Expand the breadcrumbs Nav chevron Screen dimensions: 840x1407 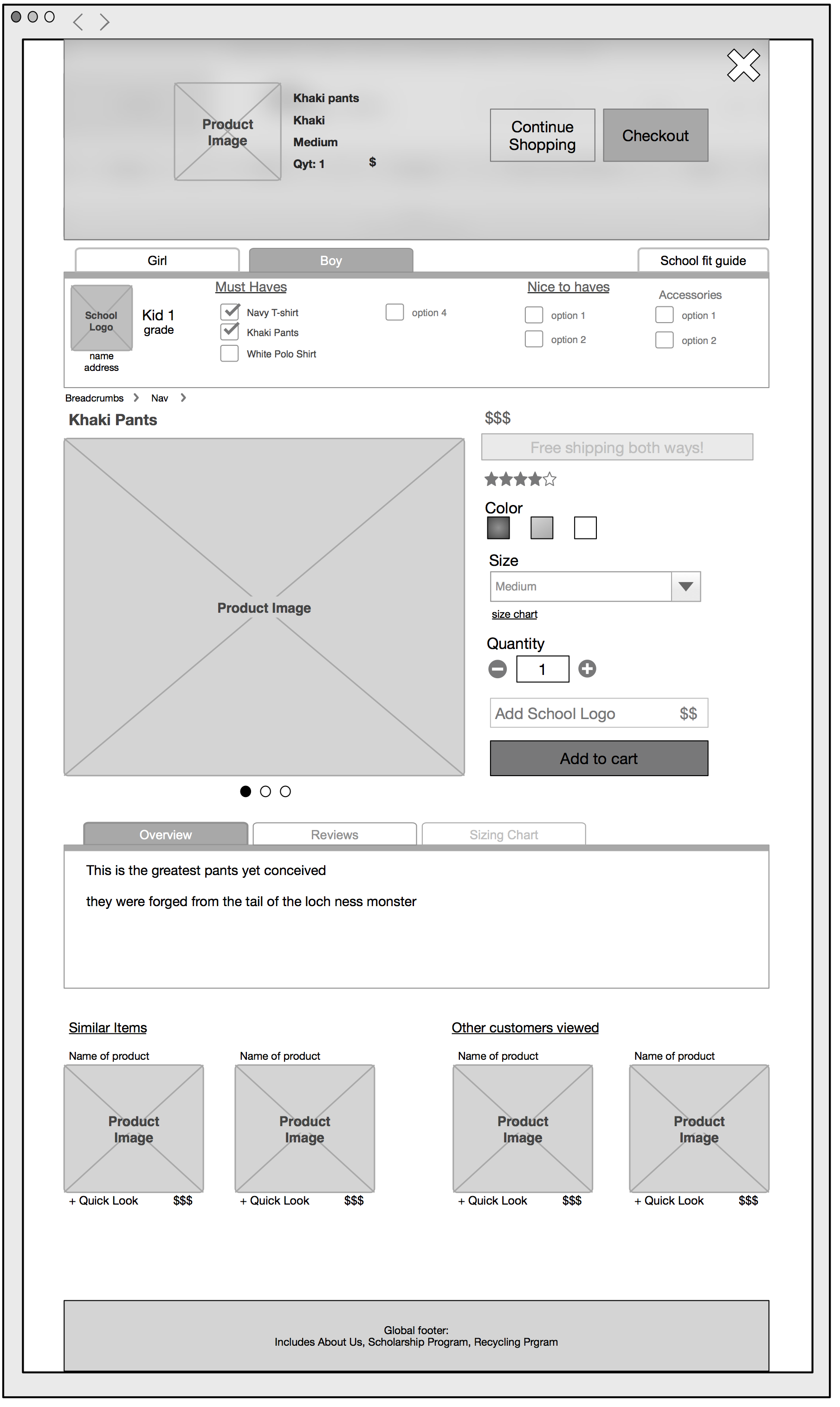click(183, 397)
